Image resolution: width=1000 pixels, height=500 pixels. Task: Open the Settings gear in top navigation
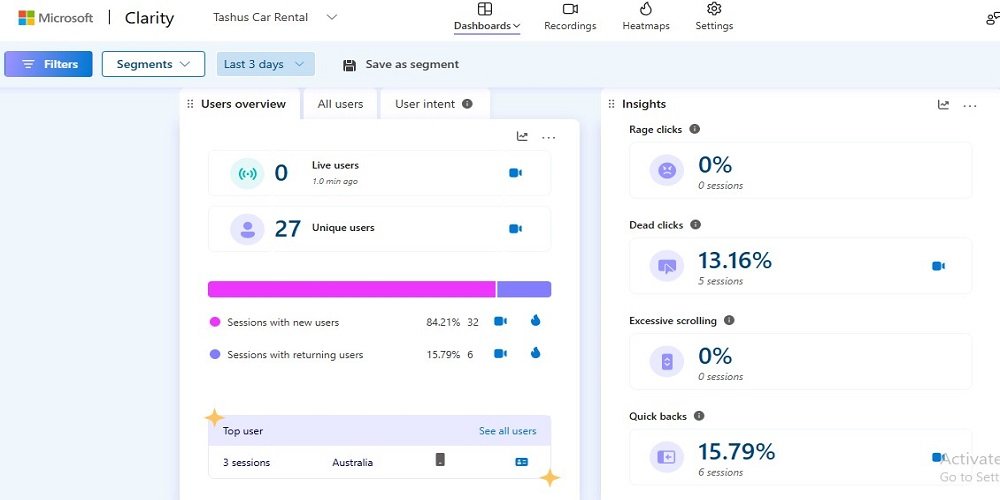click(714, 16)
